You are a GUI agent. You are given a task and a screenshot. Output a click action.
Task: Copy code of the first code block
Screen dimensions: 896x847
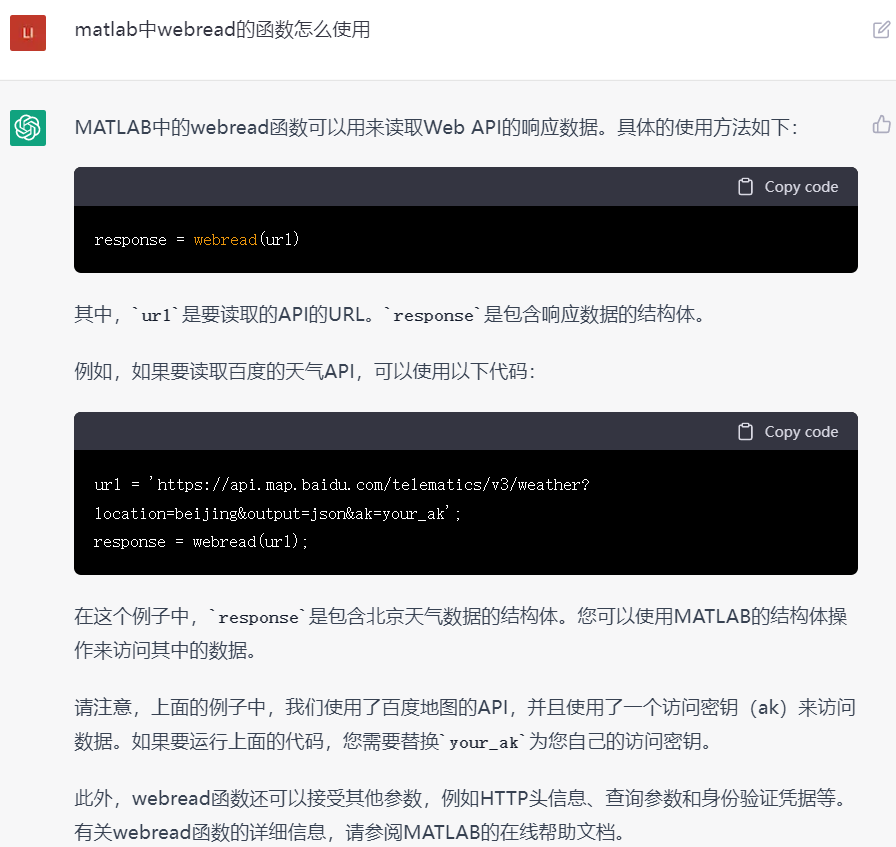[x=788, y=187]
